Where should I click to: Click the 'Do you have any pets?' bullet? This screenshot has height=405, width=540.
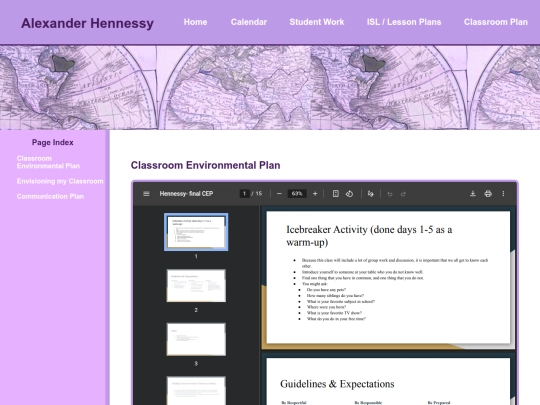coord(326,290)
